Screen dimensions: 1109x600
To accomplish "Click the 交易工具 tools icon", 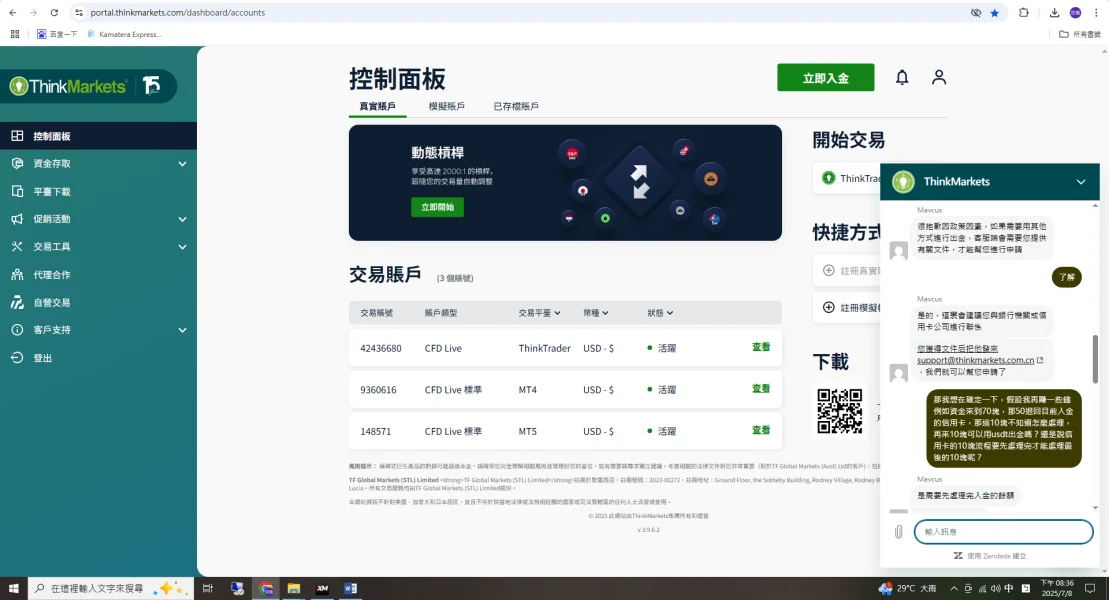I will pos(17,246).
